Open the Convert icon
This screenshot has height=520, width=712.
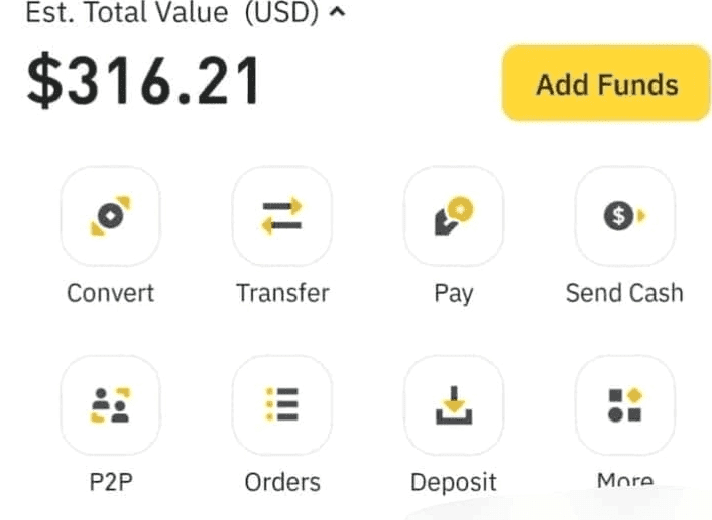(110, 216)
